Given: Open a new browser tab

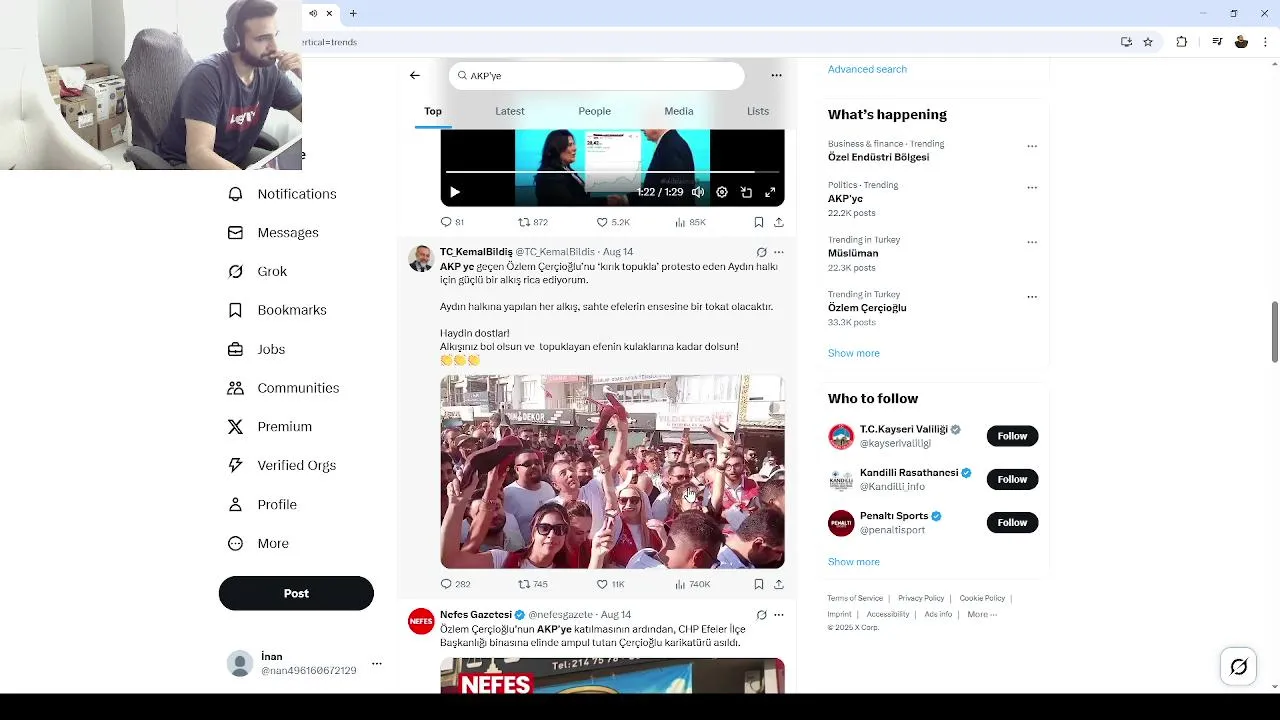Looking at the screenshot, I should [x=353, y=13].
